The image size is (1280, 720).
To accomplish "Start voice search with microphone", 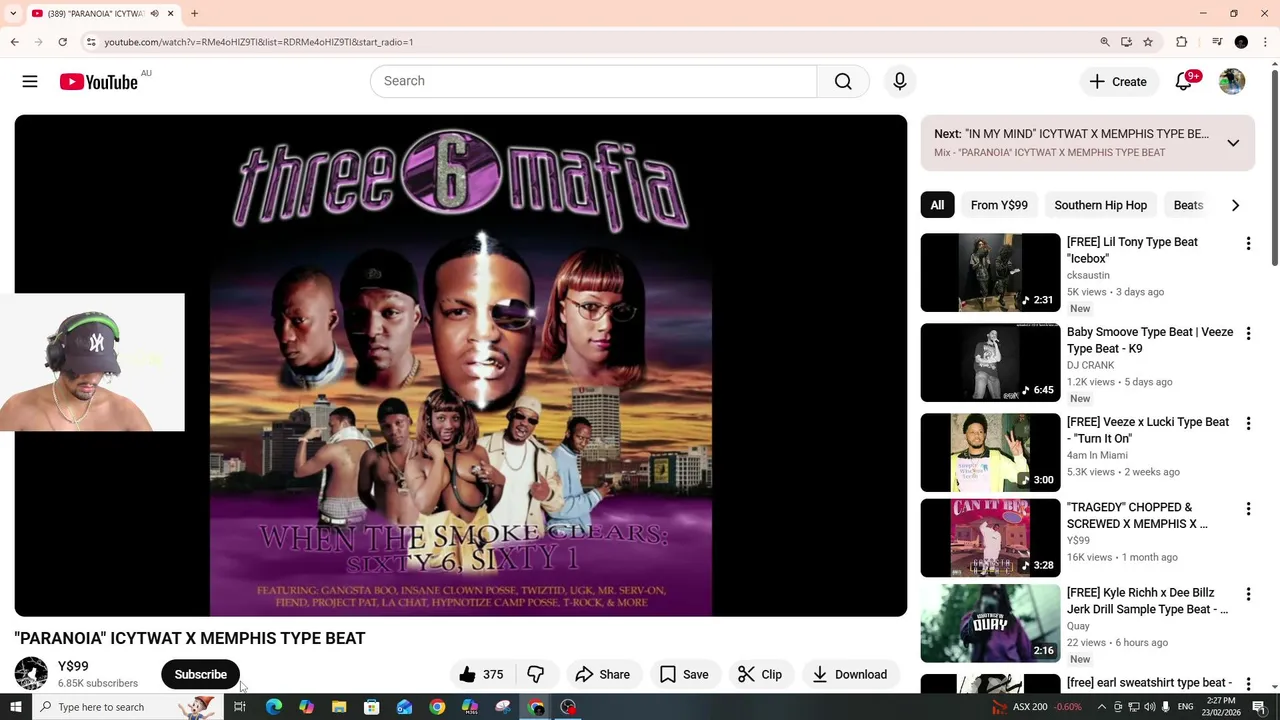I will coord(900,81).
